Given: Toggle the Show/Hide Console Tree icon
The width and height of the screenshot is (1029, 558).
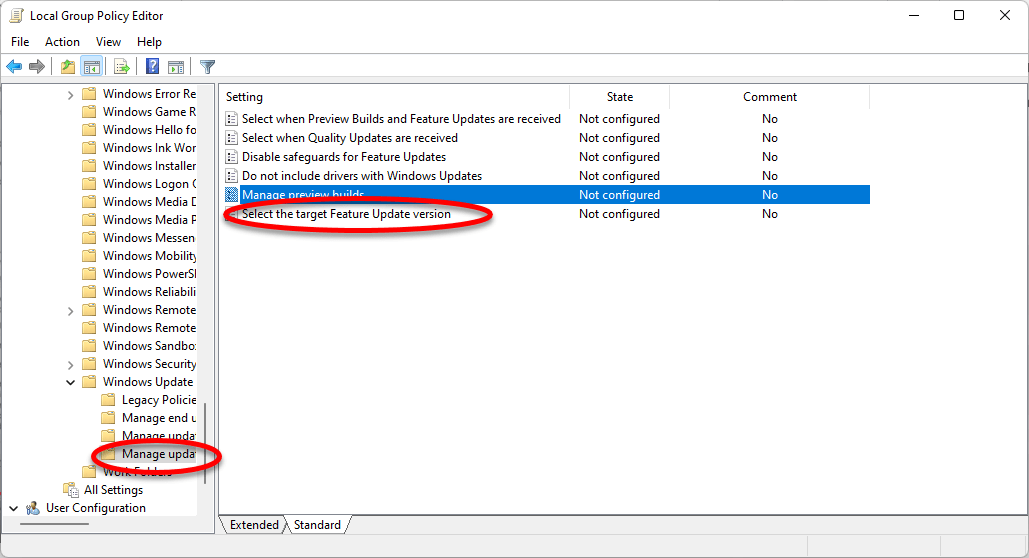Looking at the screenshot, I should tap(92, 66).
